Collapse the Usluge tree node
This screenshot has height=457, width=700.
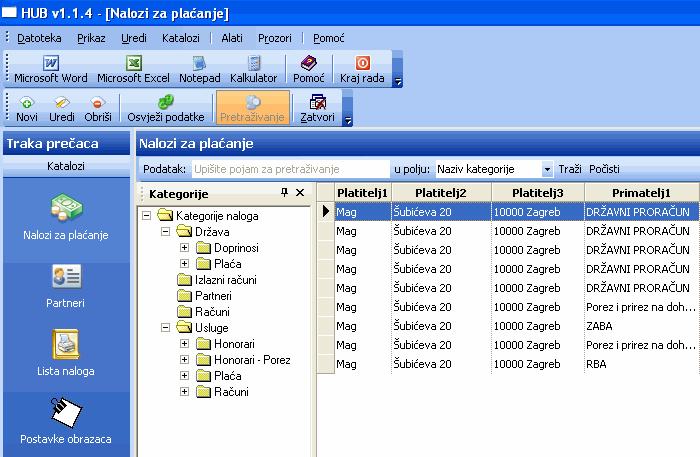tap(166, 328)
